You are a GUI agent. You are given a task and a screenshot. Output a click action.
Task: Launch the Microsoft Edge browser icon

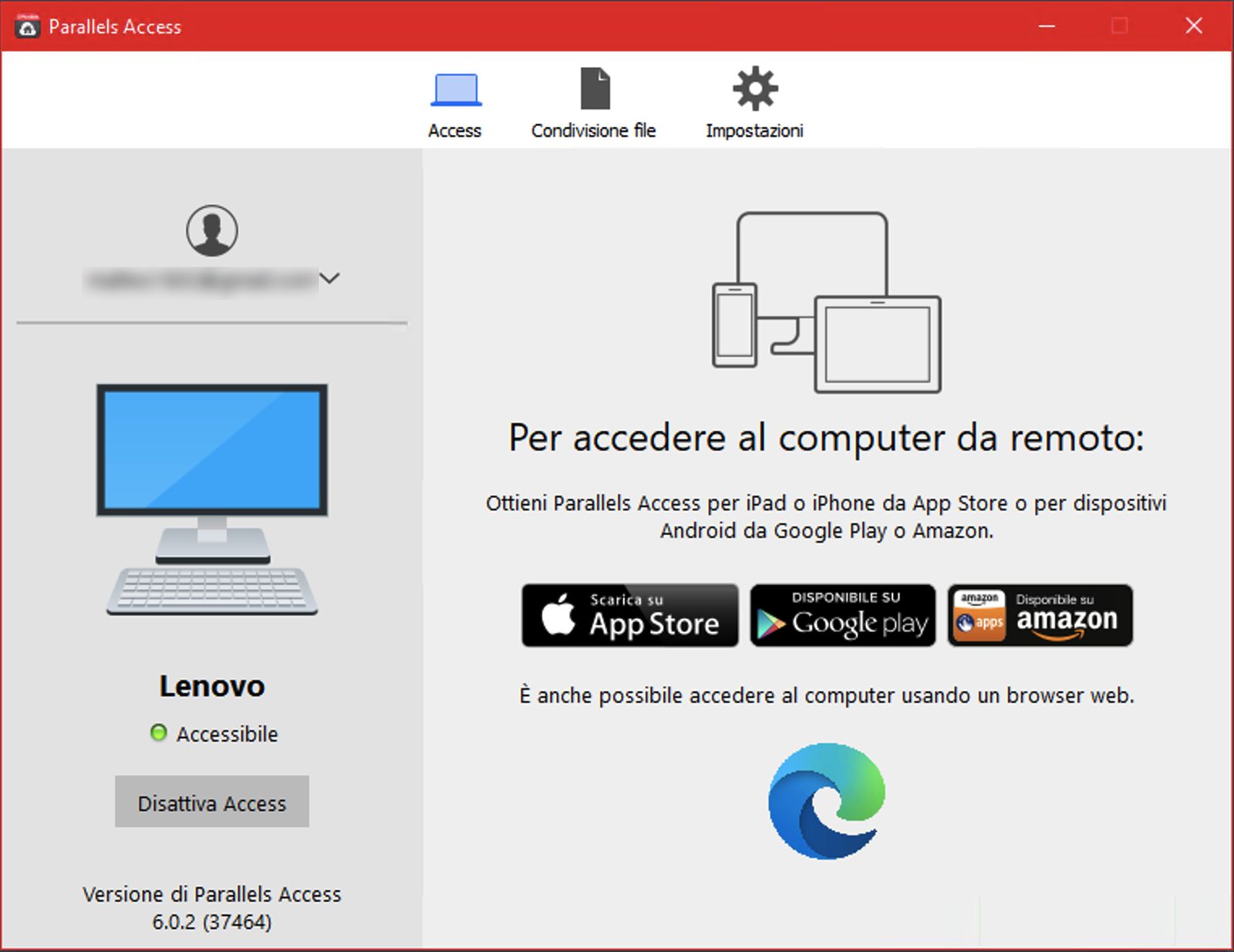click(x=827, y=801)
